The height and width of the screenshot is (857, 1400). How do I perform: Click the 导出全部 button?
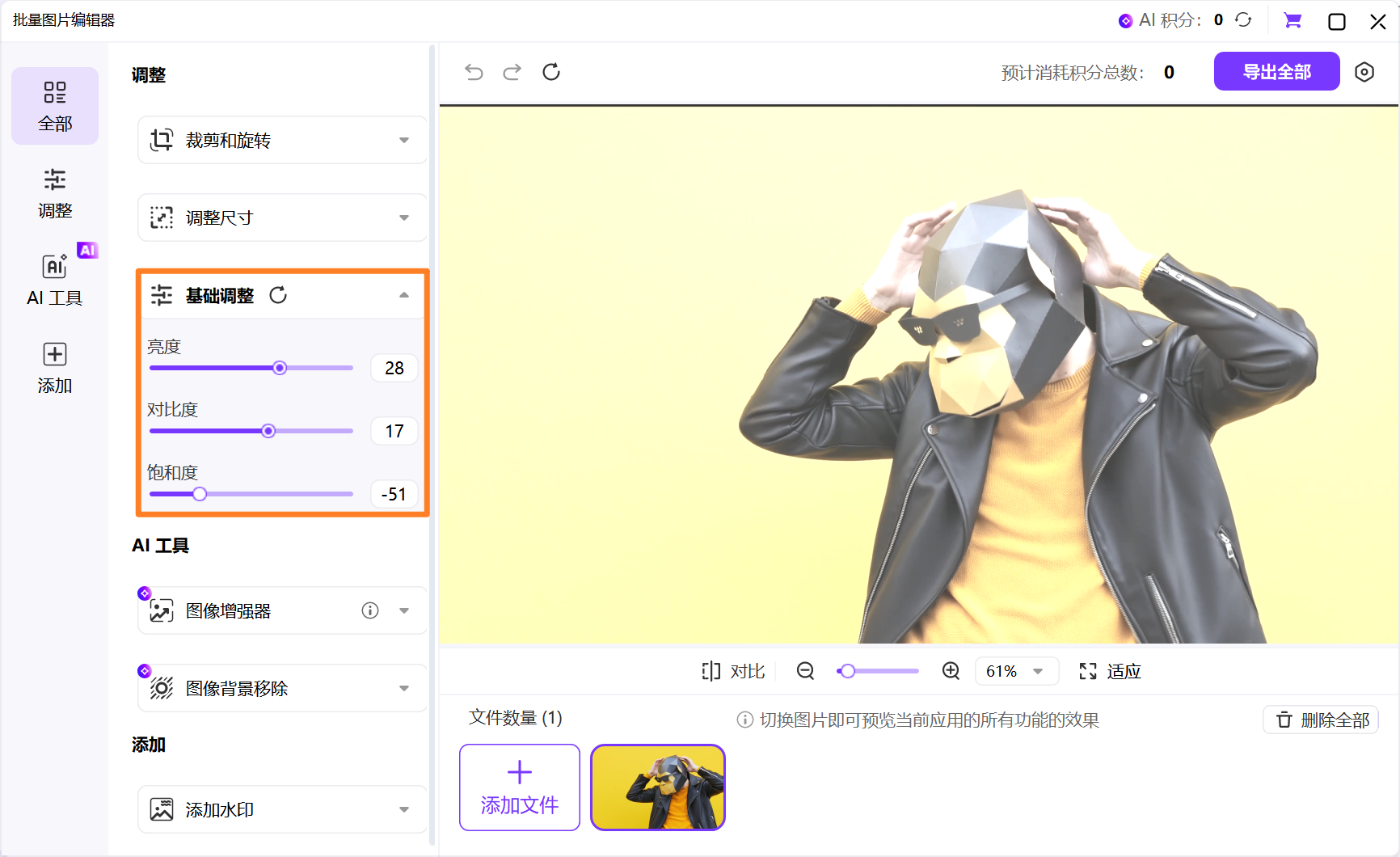pyautogui.click(x=1276, y=72)
